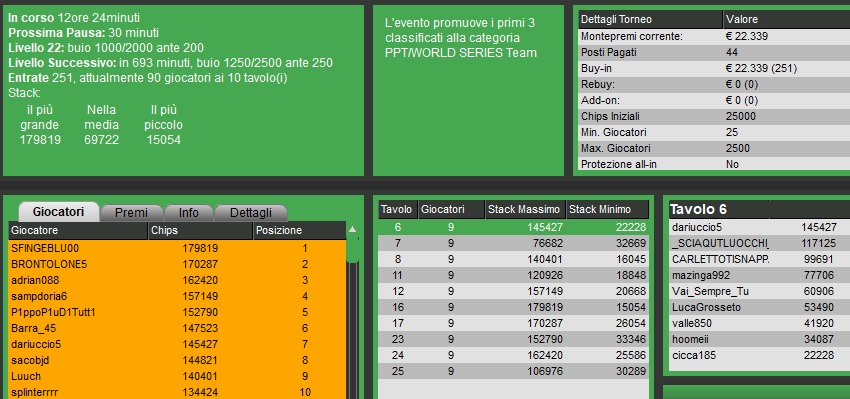
Task: Click the average stack value 69722
Action: tap(101, 140)
